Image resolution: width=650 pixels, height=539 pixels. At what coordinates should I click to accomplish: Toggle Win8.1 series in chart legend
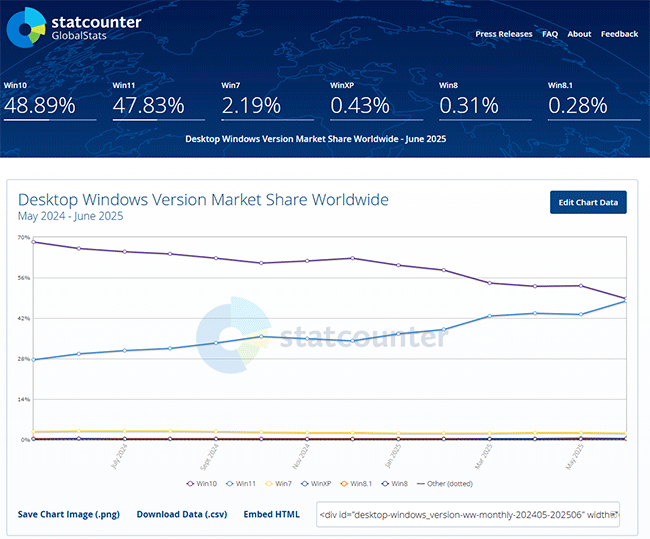pyautogui.click(x=356, y=483)
